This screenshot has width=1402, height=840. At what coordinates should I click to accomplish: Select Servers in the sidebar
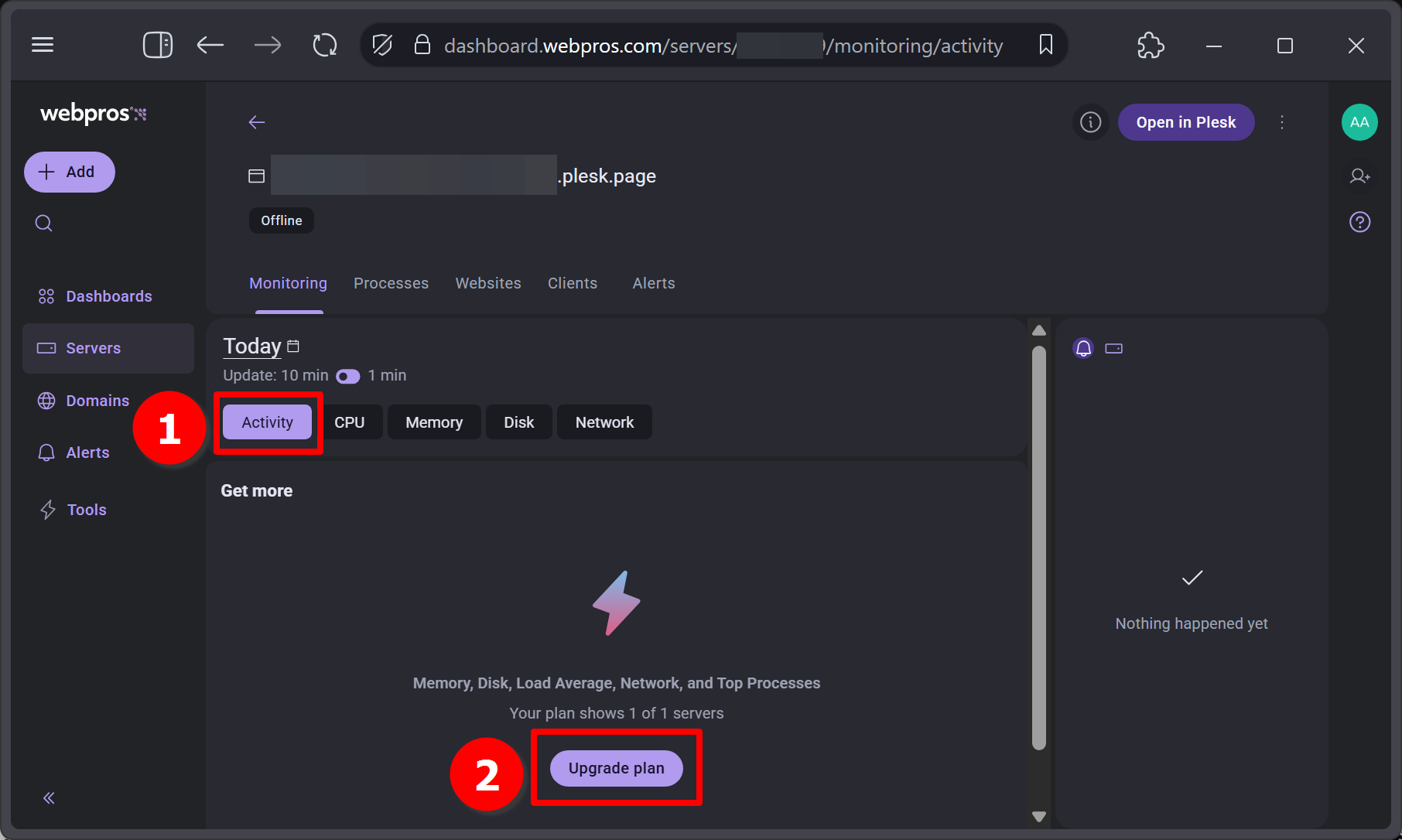tap(108, 348)
